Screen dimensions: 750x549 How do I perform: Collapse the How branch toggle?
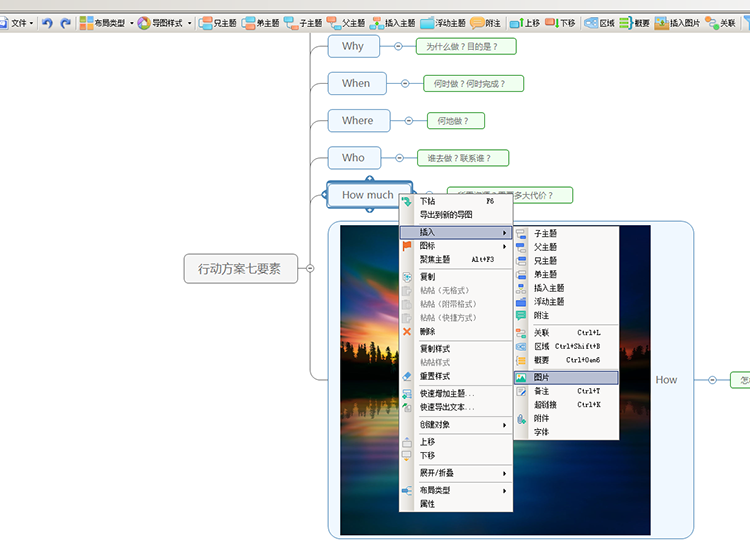tap(712, 380)
